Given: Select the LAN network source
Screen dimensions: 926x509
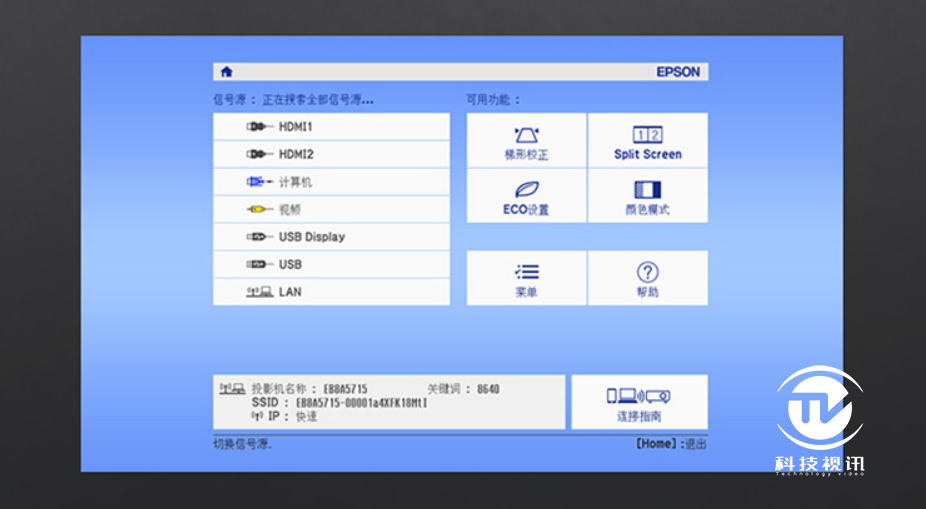Looking at the screenshot, I should tap(331, 292).
